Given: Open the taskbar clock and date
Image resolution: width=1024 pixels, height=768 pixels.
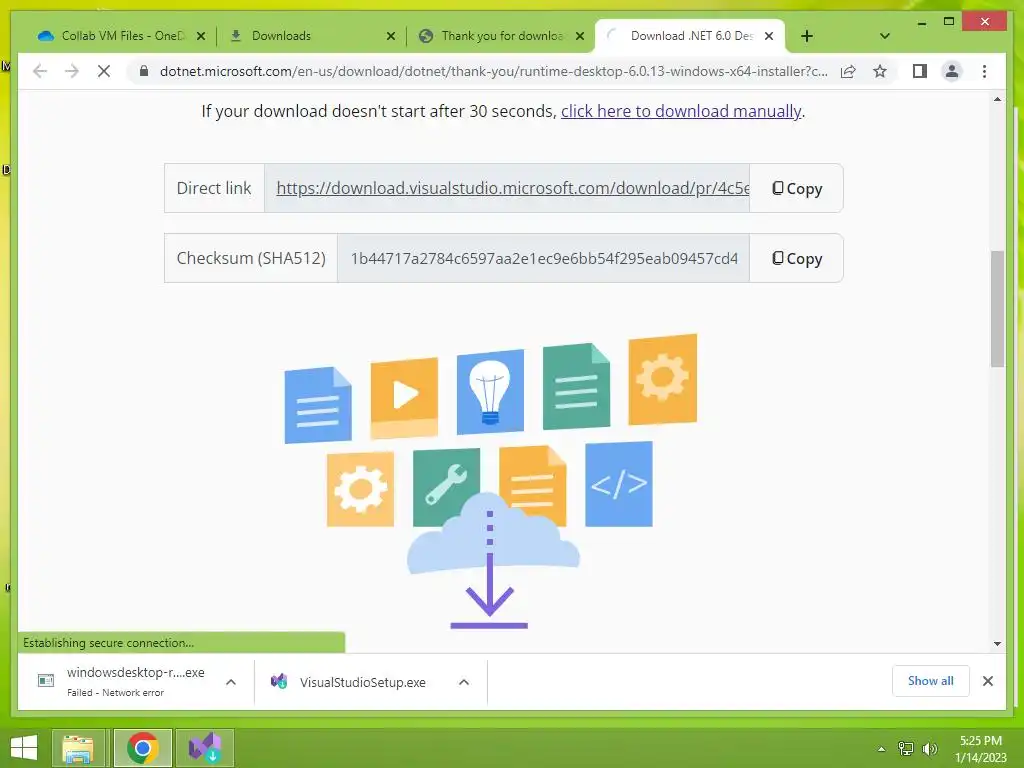Looking at the screenshot, I should pyautogui.click(x=981, y=749).
